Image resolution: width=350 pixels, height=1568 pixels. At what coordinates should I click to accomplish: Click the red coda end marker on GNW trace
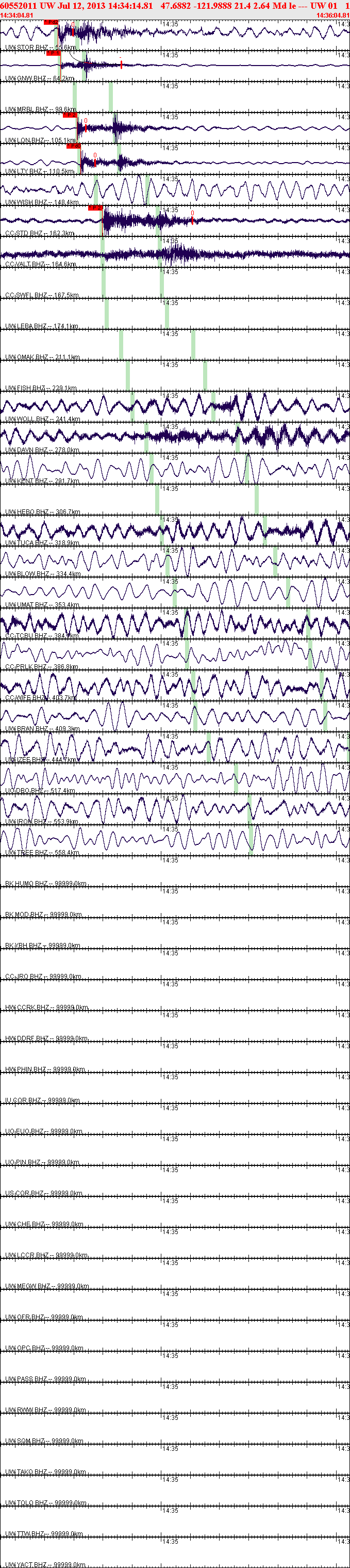121,65
